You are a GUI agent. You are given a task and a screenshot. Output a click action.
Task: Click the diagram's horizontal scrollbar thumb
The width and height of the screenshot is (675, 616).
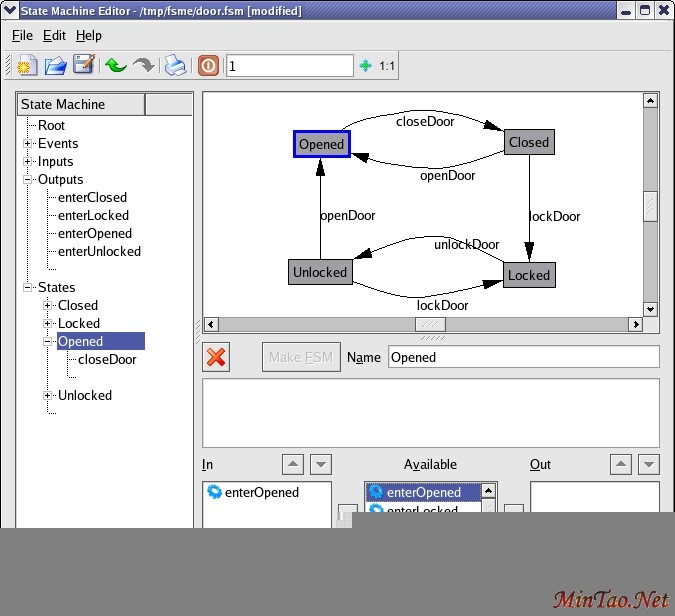(430, 324)
